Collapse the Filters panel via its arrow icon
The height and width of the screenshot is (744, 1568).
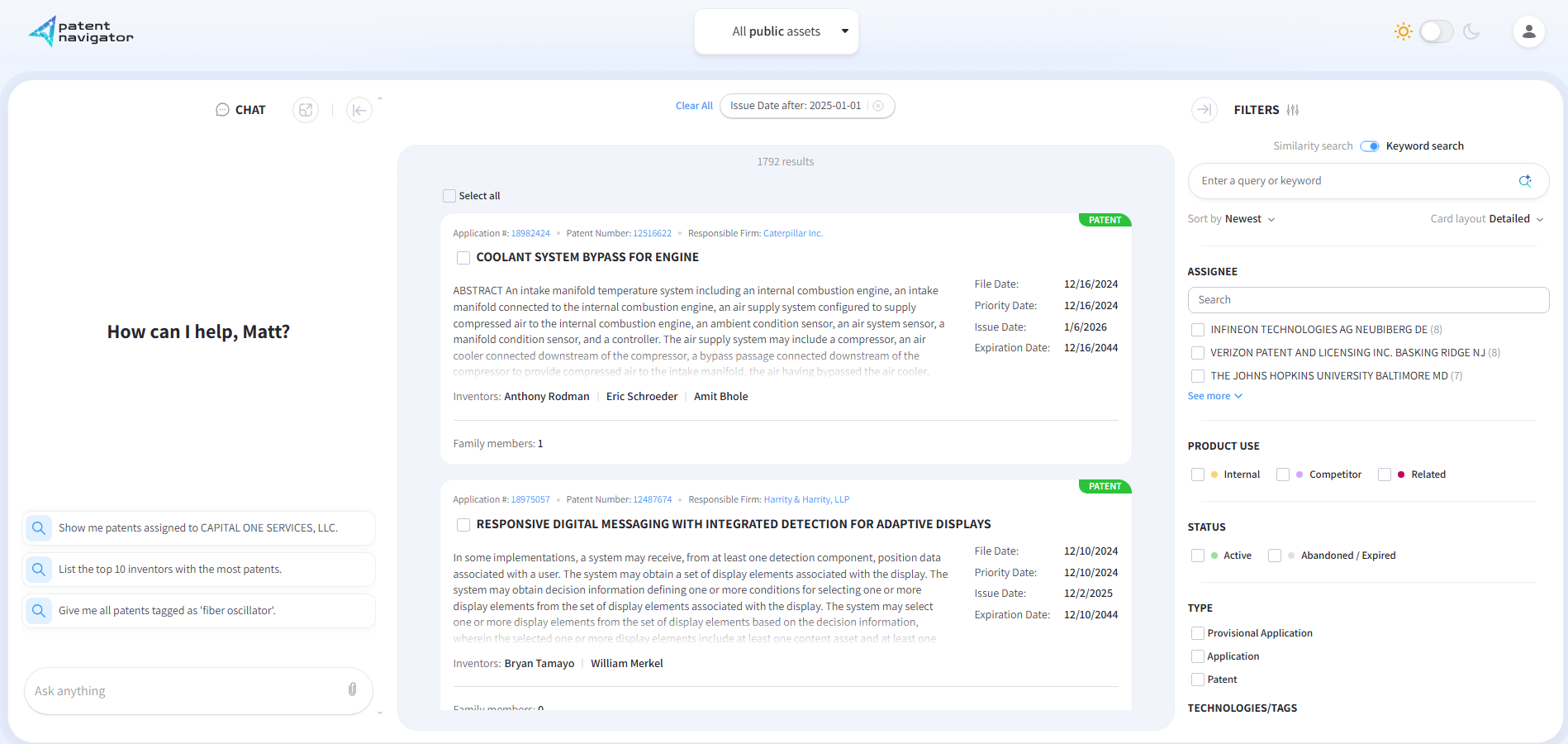(x=1205, y=109)
